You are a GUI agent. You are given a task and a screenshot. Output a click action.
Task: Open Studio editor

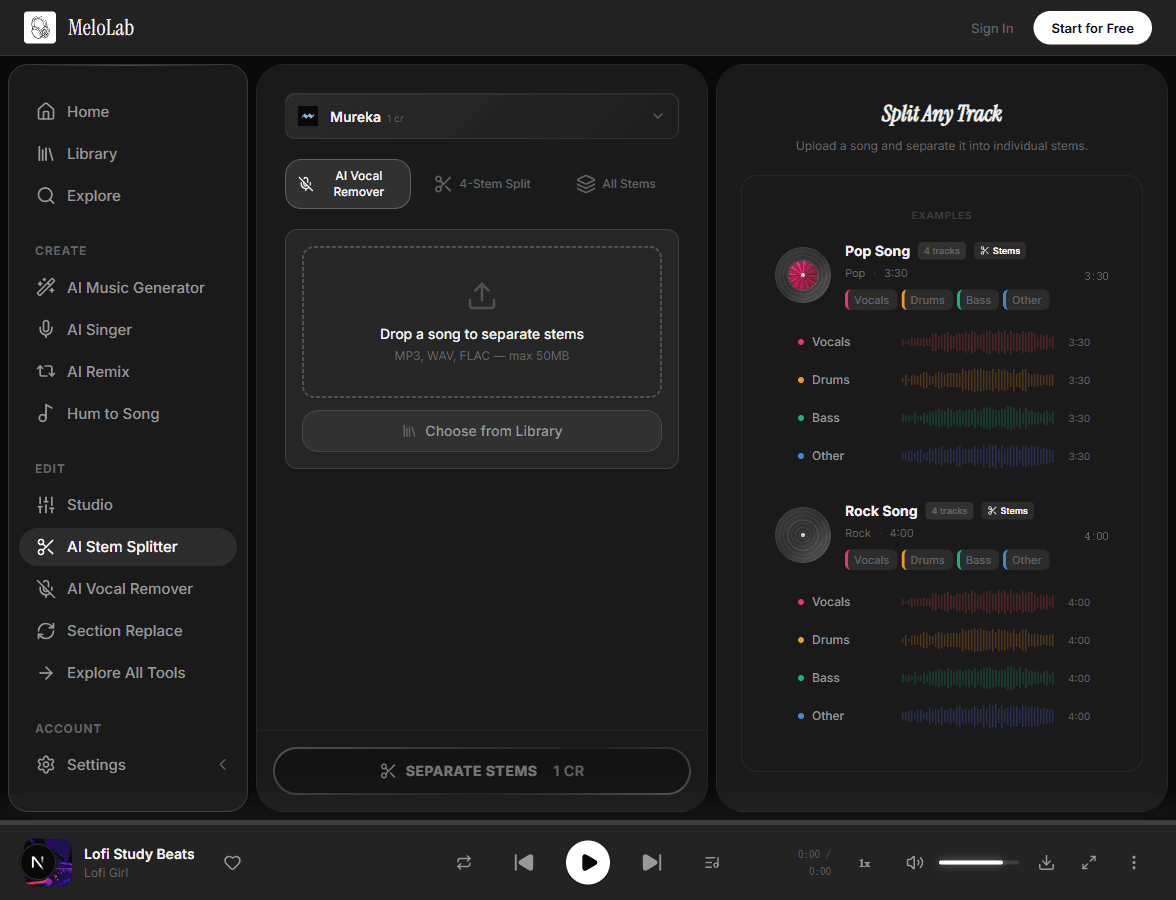[128, 505]
